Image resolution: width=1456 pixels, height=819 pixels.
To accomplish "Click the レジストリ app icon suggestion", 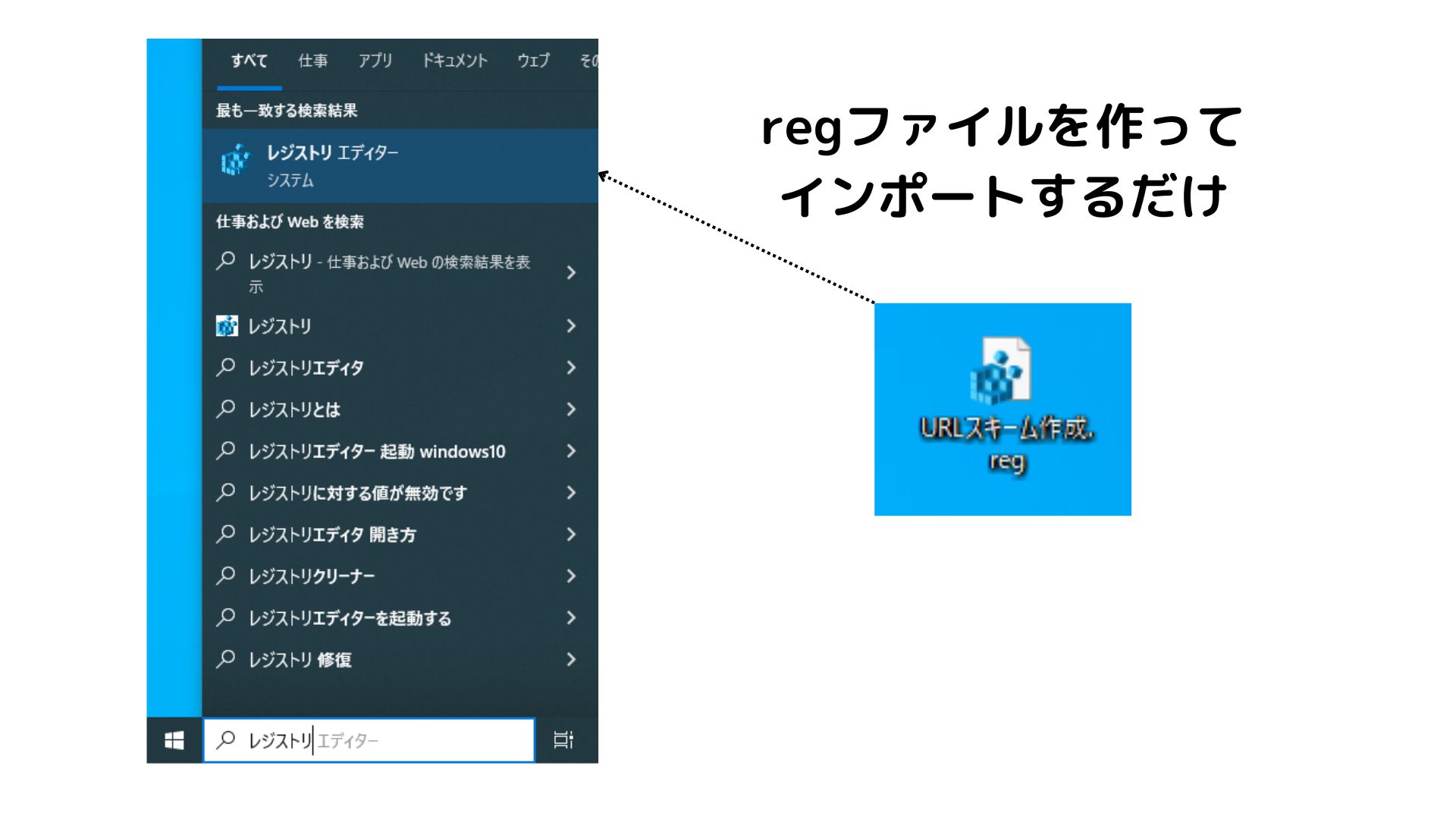I will pos(227,326).
